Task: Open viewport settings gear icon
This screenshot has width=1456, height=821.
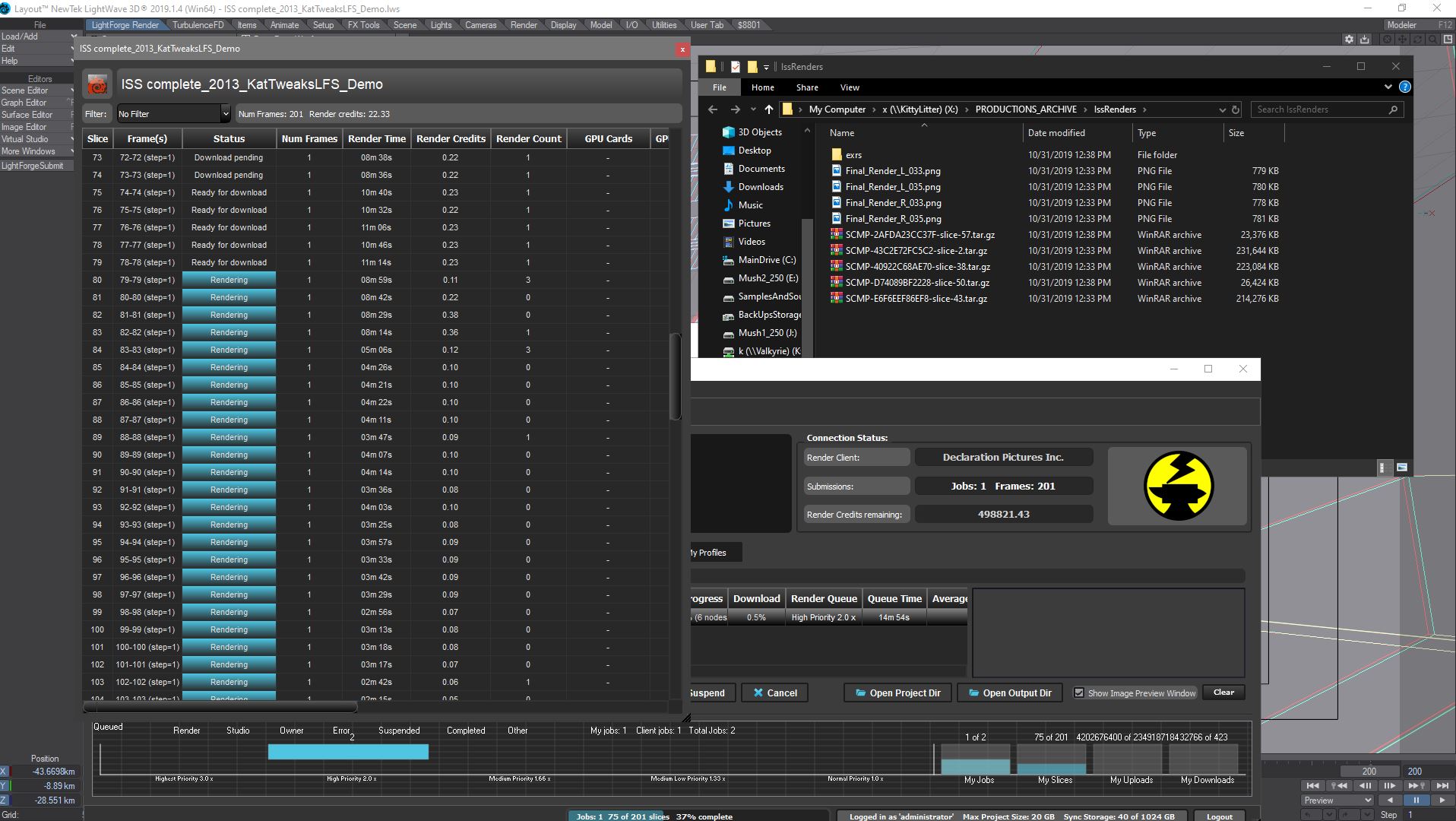Action: coord(1349,40)
